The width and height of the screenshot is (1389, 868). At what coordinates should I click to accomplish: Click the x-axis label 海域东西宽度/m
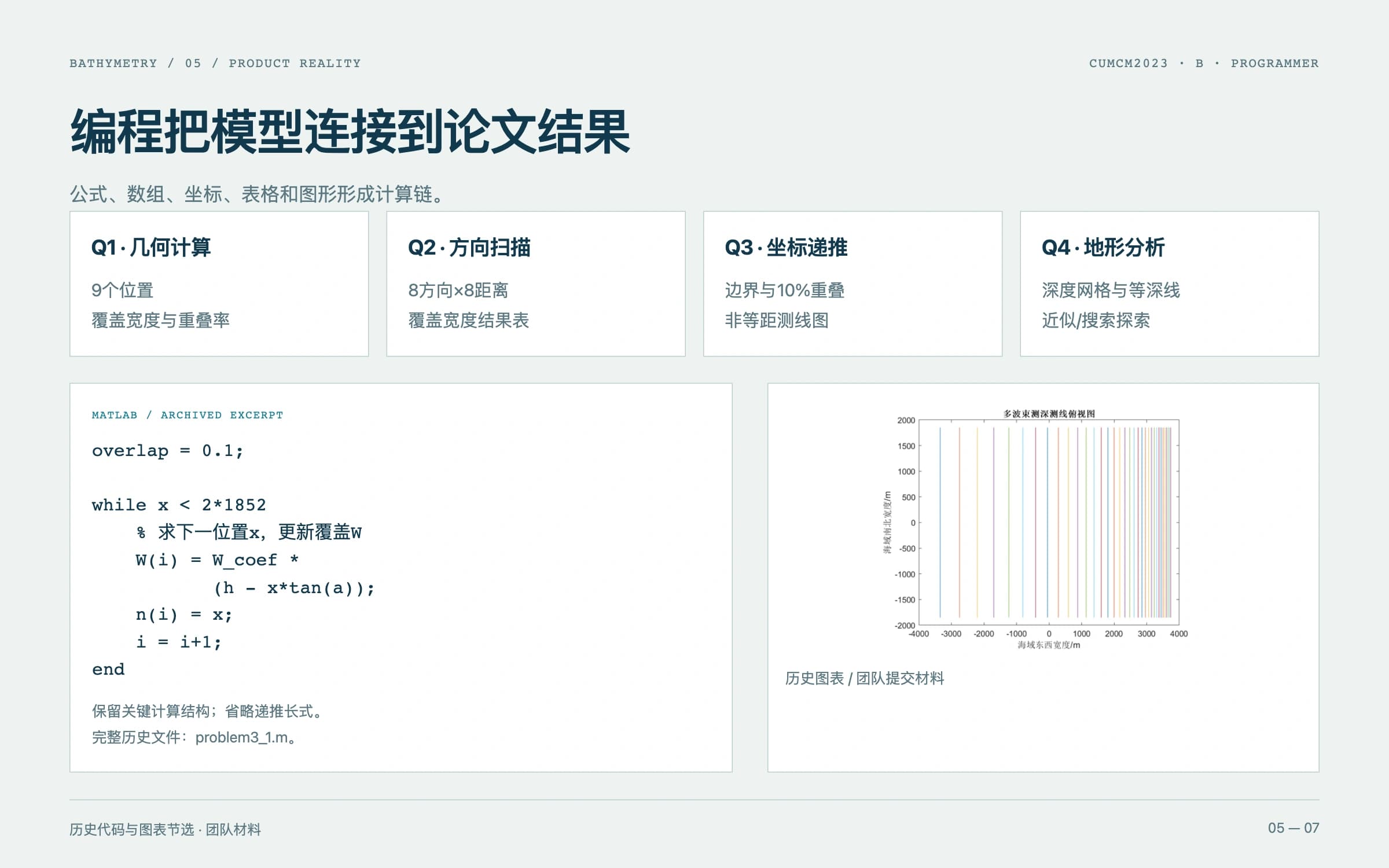click(1049, 645)
